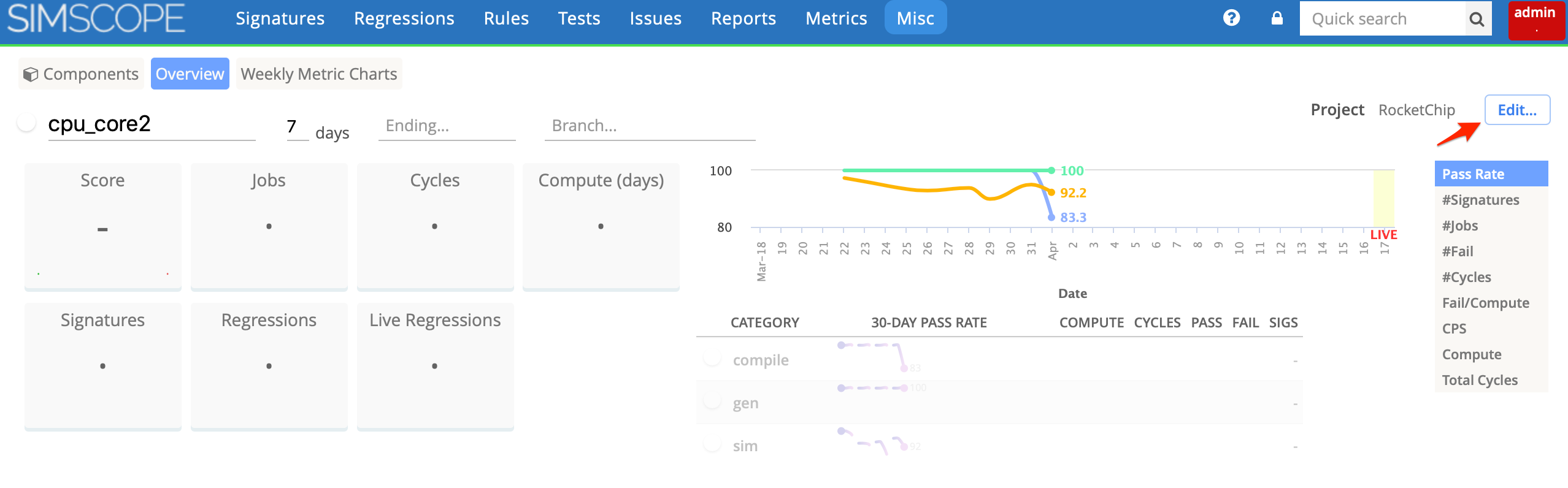Screen dimensions: 1568x488
Task: Open the help question mark icon
Action: 1231,18
